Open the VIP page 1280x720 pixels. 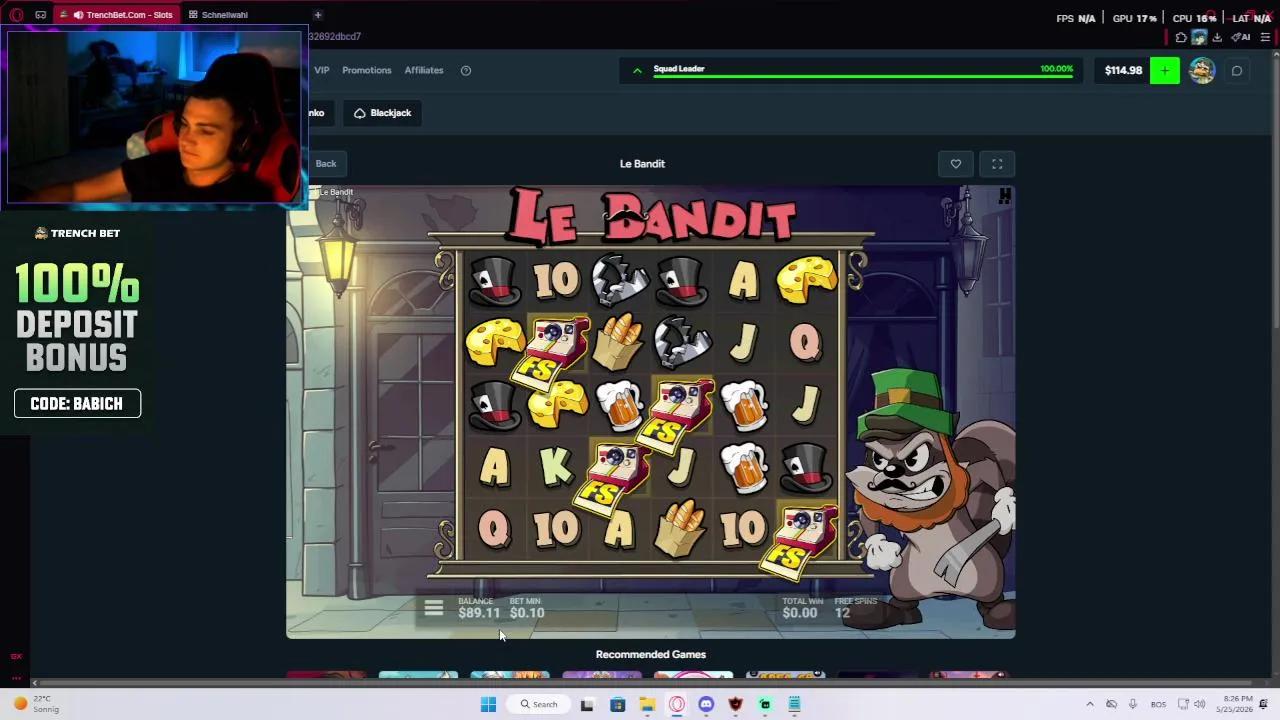tap(322, 70)
